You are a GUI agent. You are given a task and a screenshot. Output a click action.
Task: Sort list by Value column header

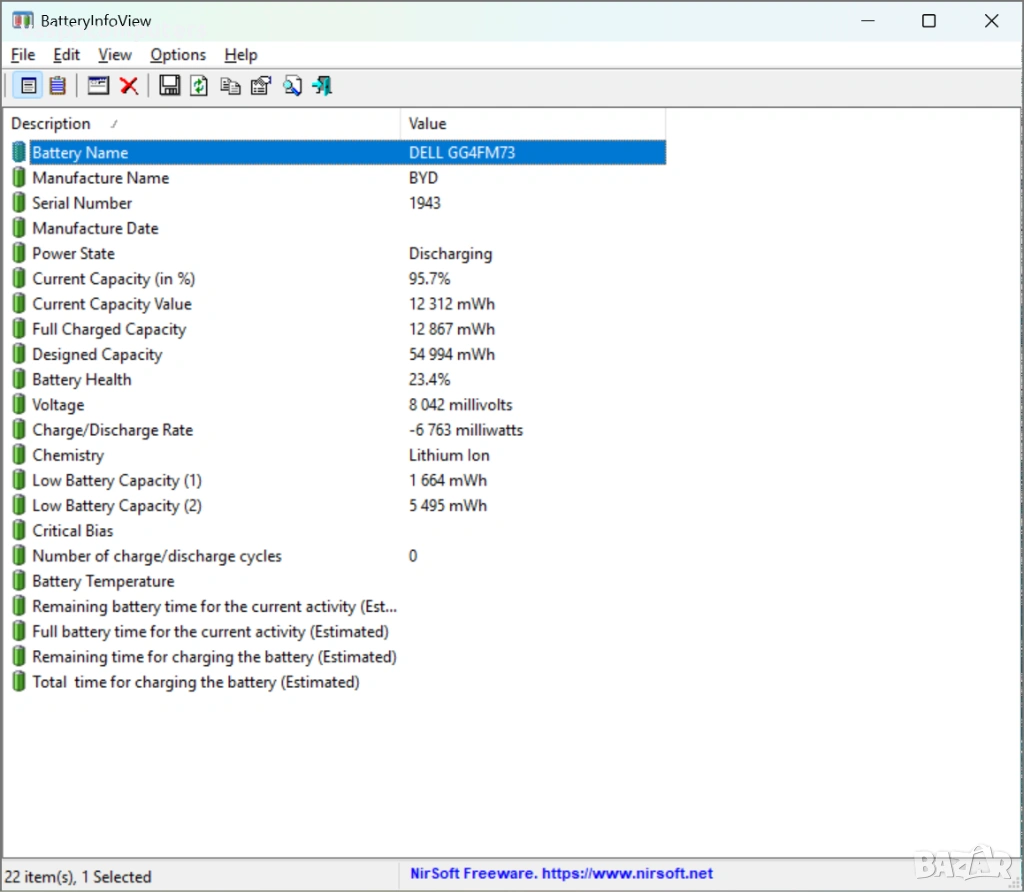(x=530, y=124)
